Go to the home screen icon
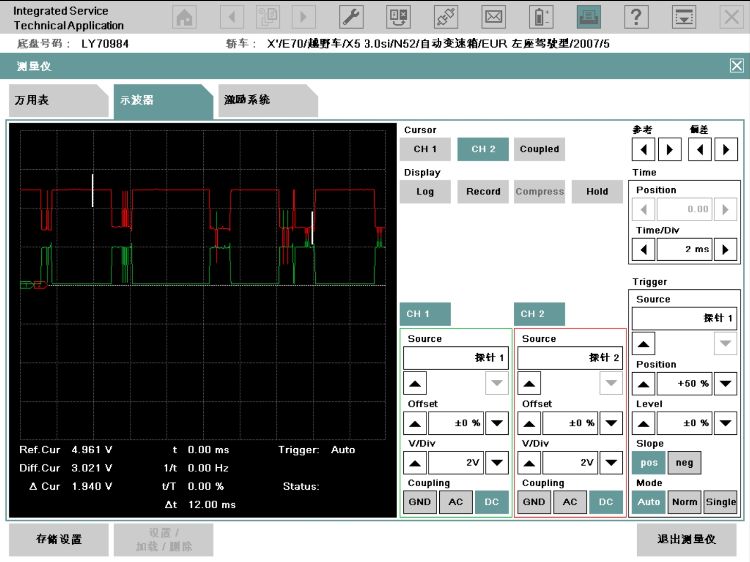The height and width of the screenshot is (562, 750). tap(184, 17)
